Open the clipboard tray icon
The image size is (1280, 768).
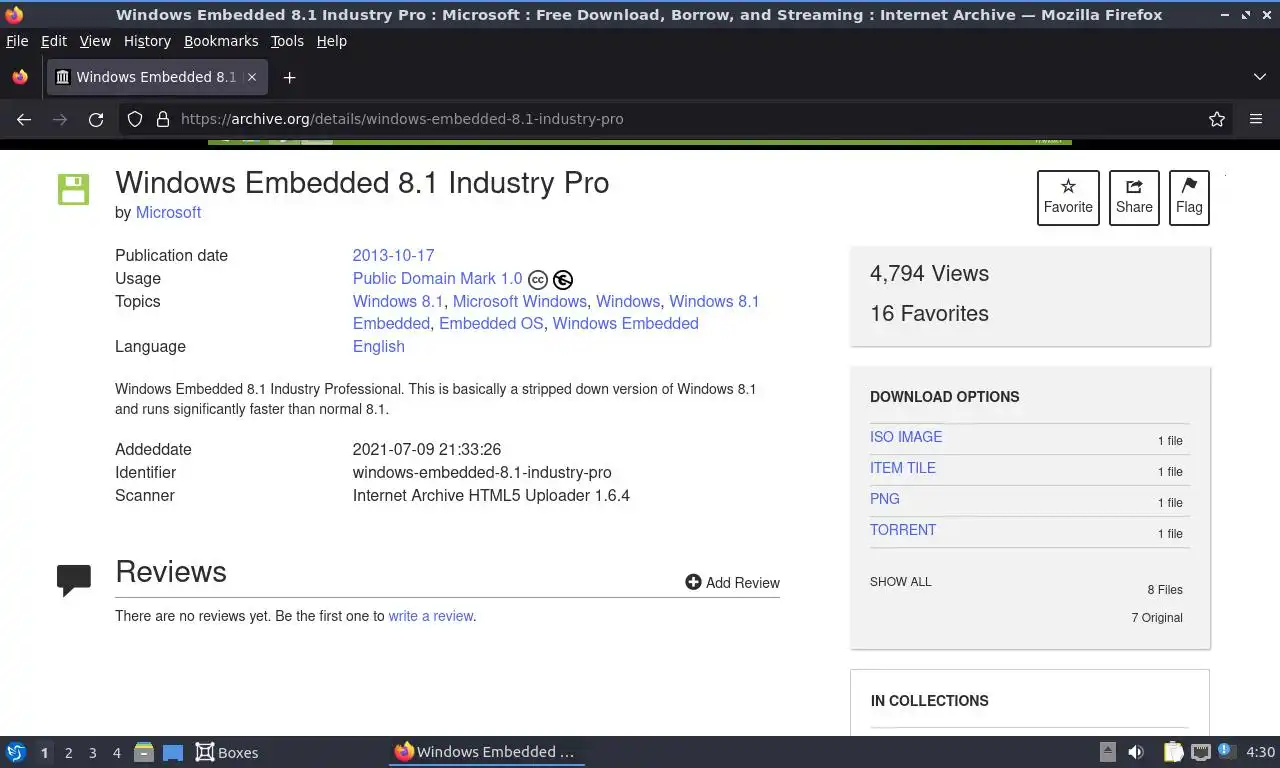1173,752
